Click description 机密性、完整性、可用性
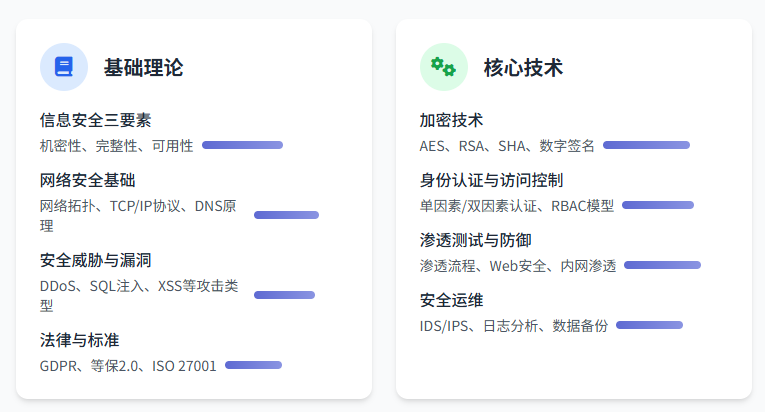This screenshot has height=412, width=765. click(117, 145)
